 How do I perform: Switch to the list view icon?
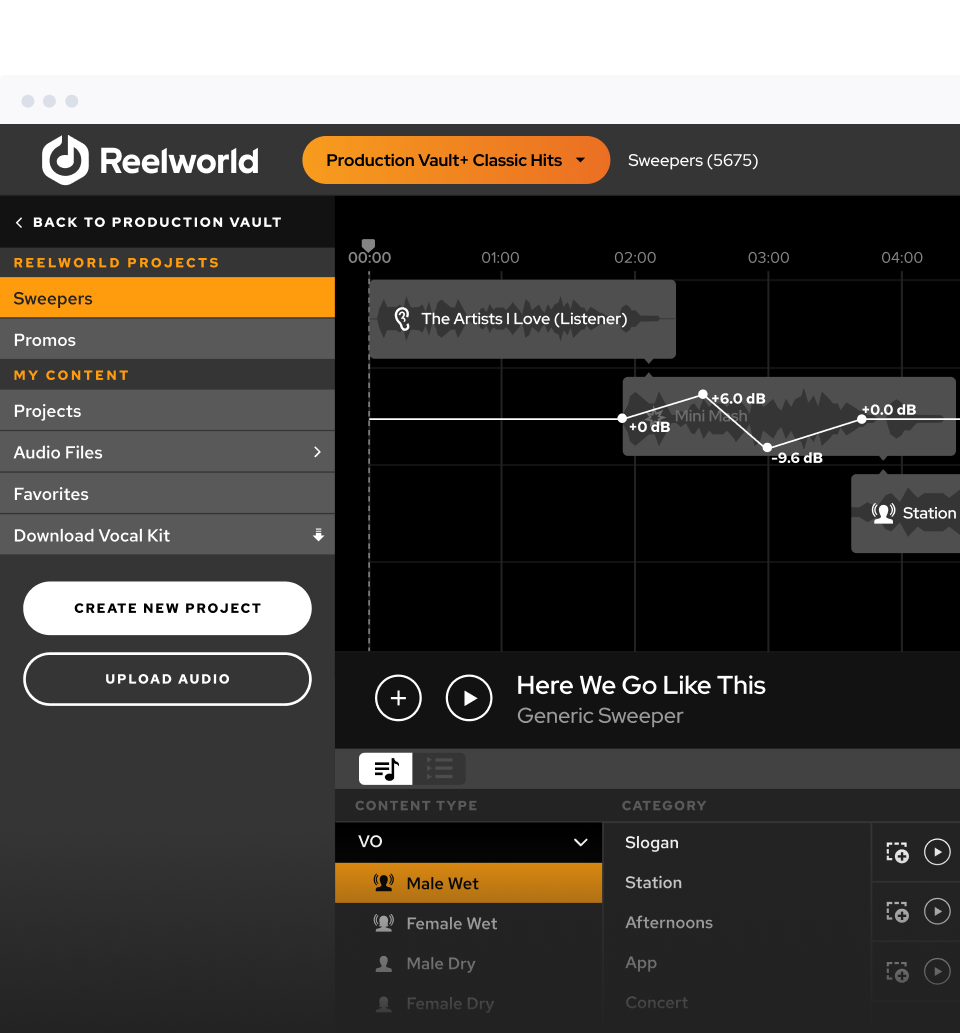(439, 768)
